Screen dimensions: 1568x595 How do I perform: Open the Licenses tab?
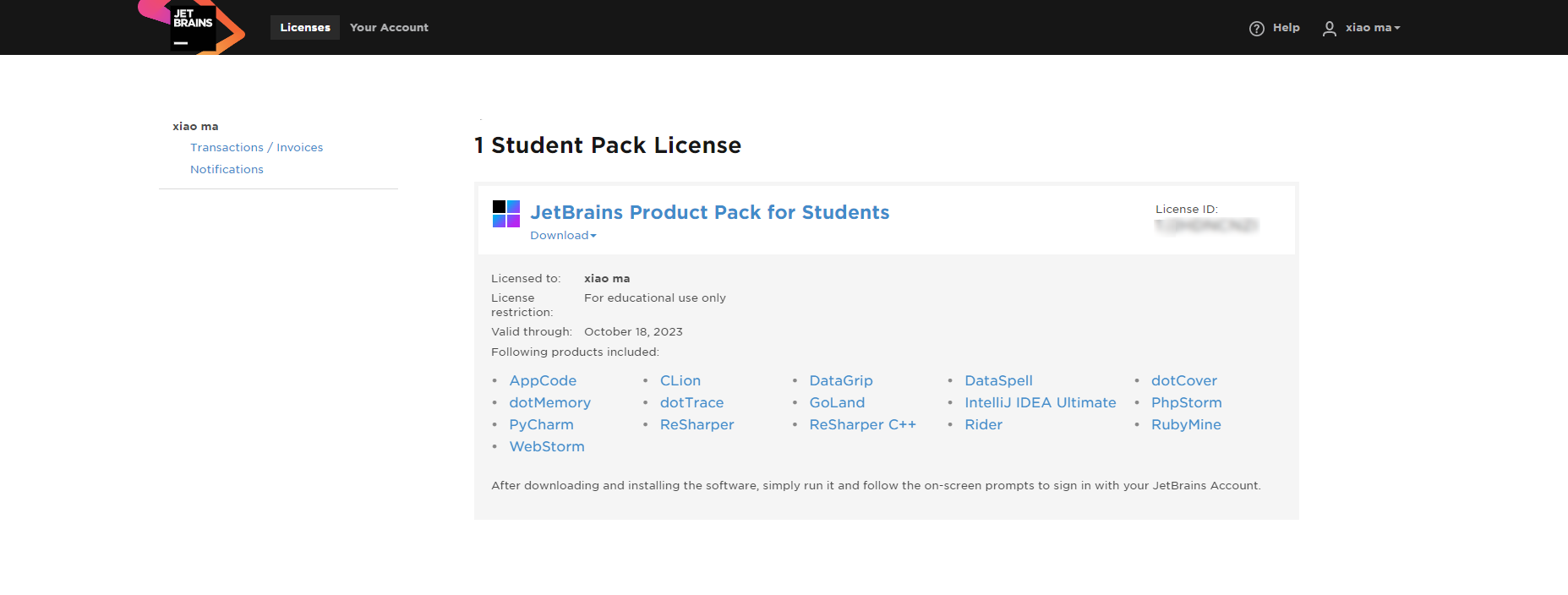pyautogui.click(x=305, y=27)
